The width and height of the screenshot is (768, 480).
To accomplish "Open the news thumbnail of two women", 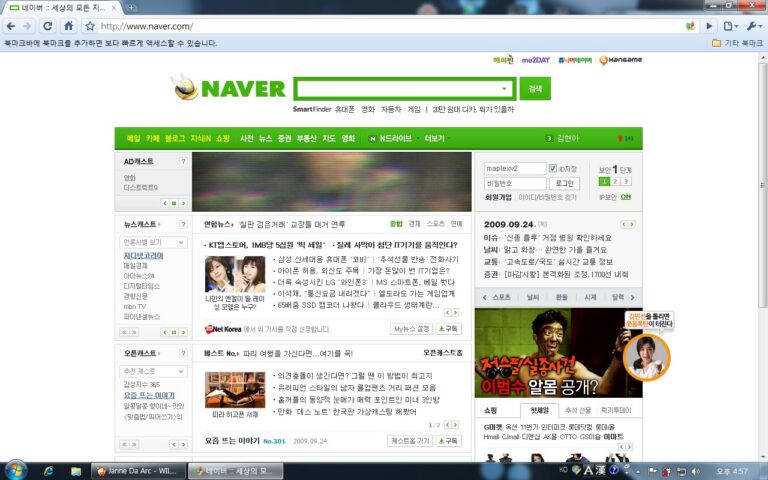I will pos(235,274).
